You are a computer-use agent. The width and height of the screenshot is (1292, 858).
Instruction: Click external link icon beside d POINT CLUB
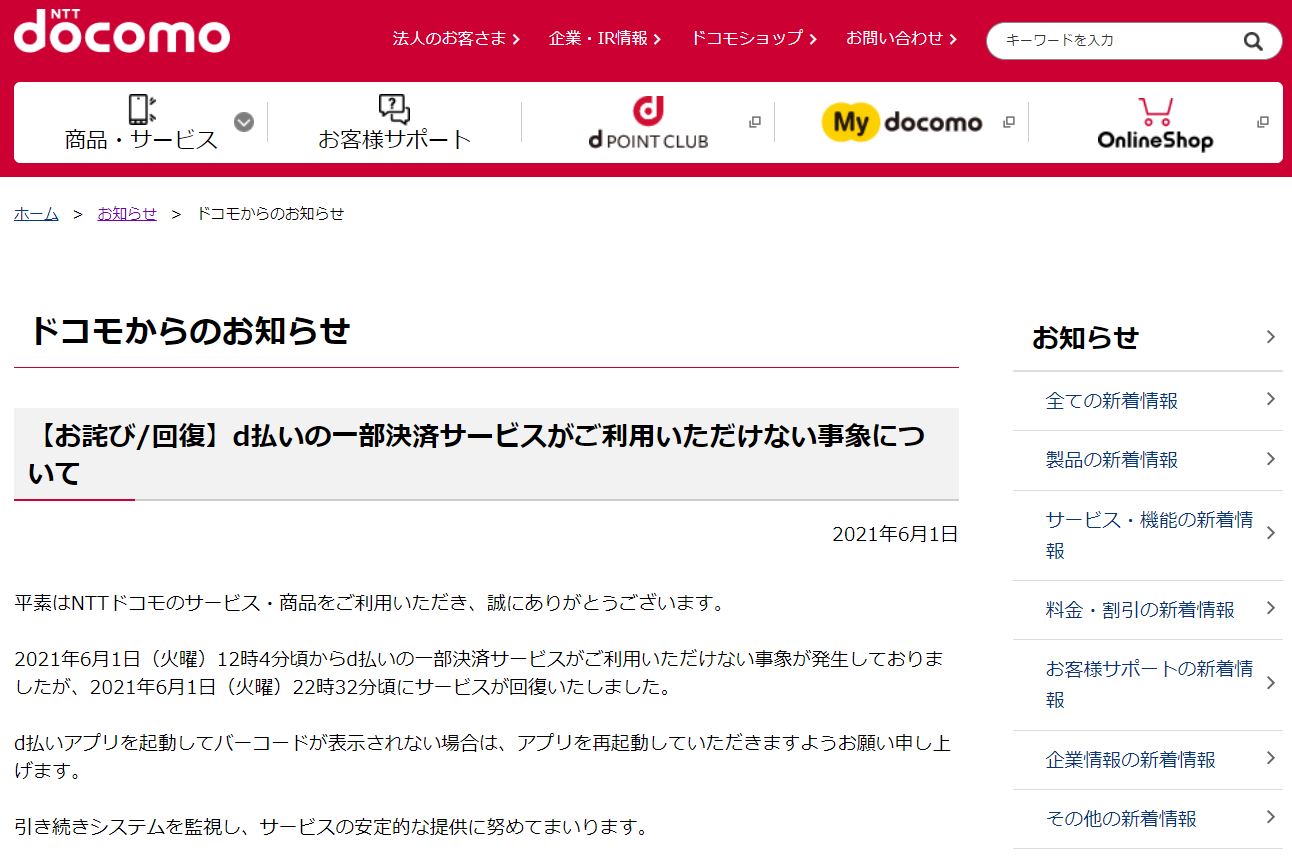(x=755, y=122)
